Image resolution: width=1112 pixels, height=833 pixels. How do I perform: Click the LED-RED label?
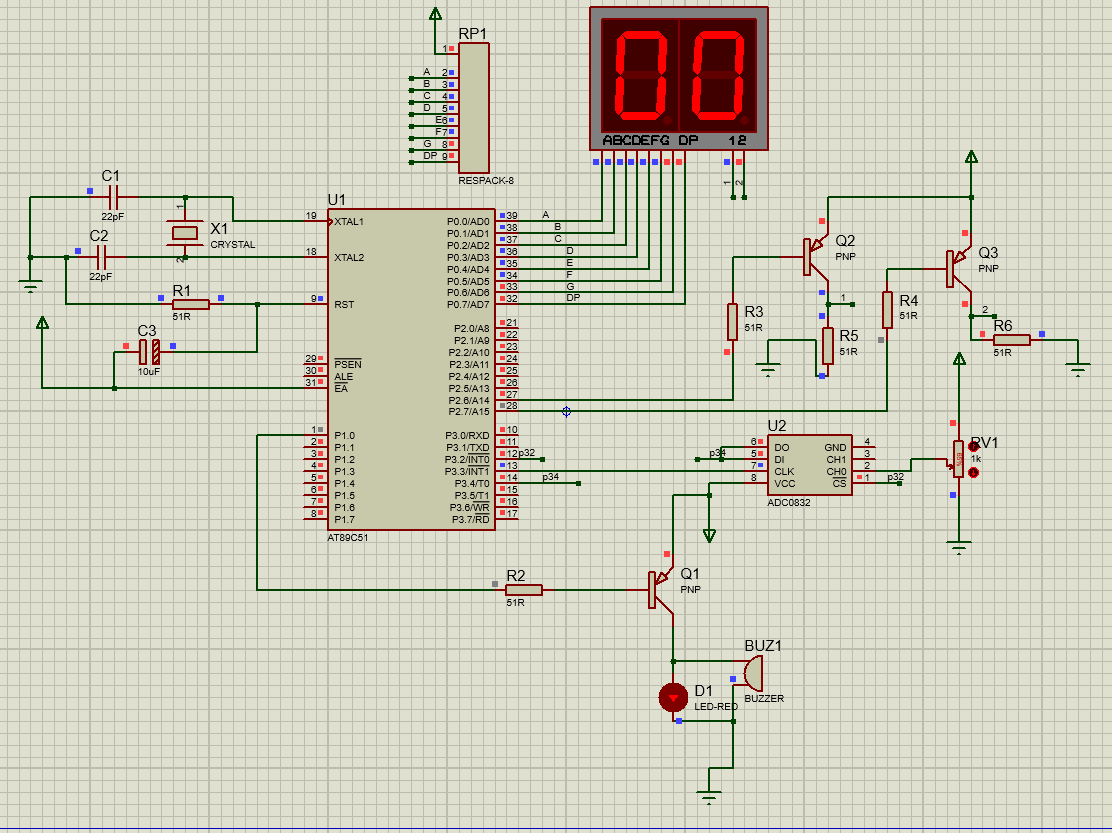716,707
